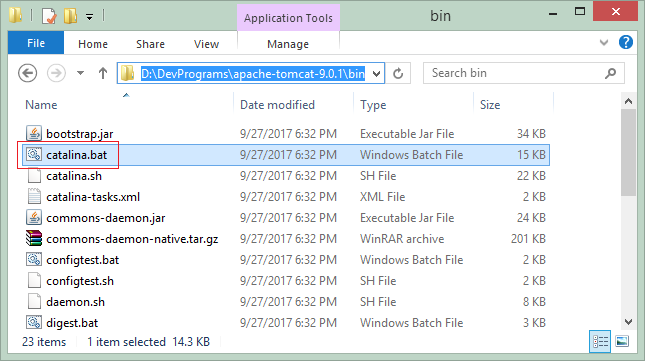The height and width of the screenshot is (361, 645).
Task: Open the Help question mark icon
Action: click(626, 42)
